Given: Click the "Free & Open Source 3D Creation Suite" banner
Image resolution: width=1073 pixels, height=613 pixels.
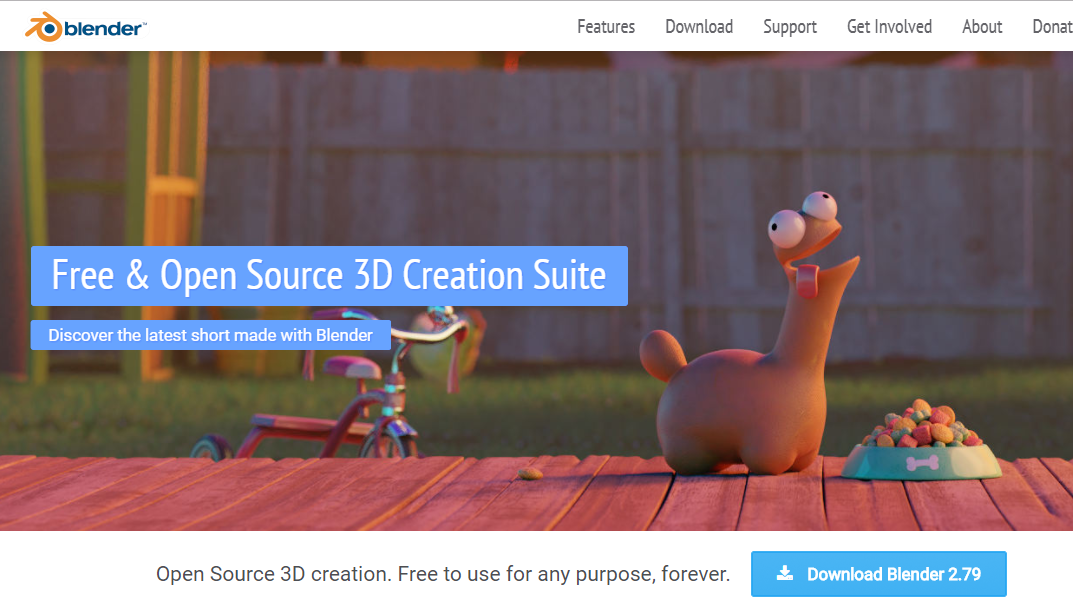Looking at the screenshot, I should (329, 275).
